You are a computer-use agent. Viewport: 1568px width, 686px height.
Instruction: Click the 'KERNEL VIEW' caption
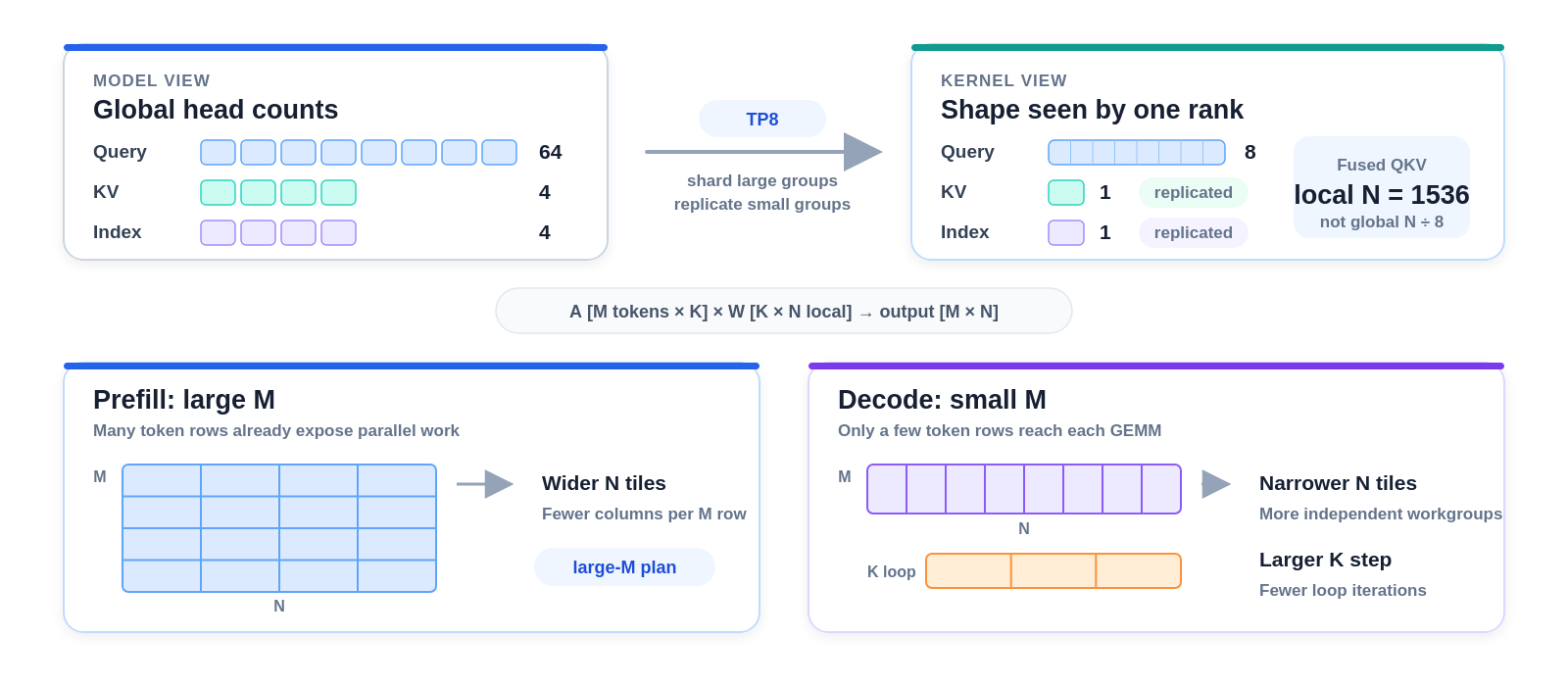click(x=1004, y=80)
